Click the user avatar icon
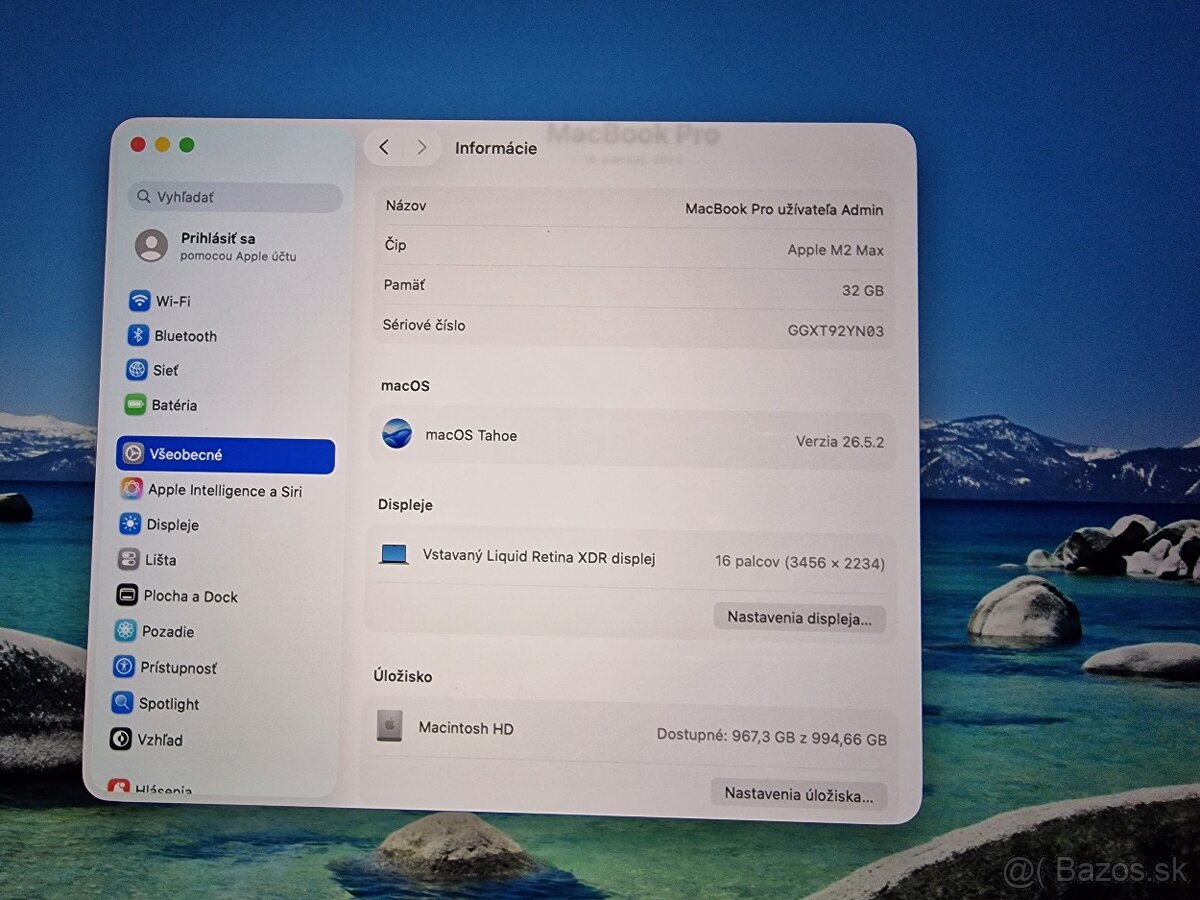 point(151,245)
